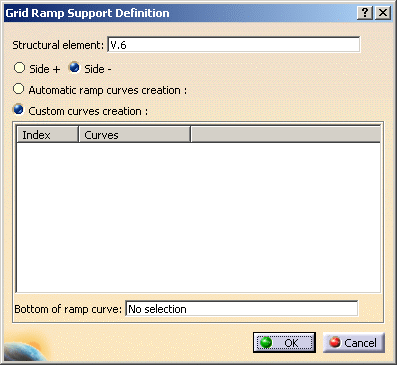Image resolution: width=397 pixels, height=365 pixels.
Task: Click the help question mark button
Action: pyautogui.click(x=365, y=13)
